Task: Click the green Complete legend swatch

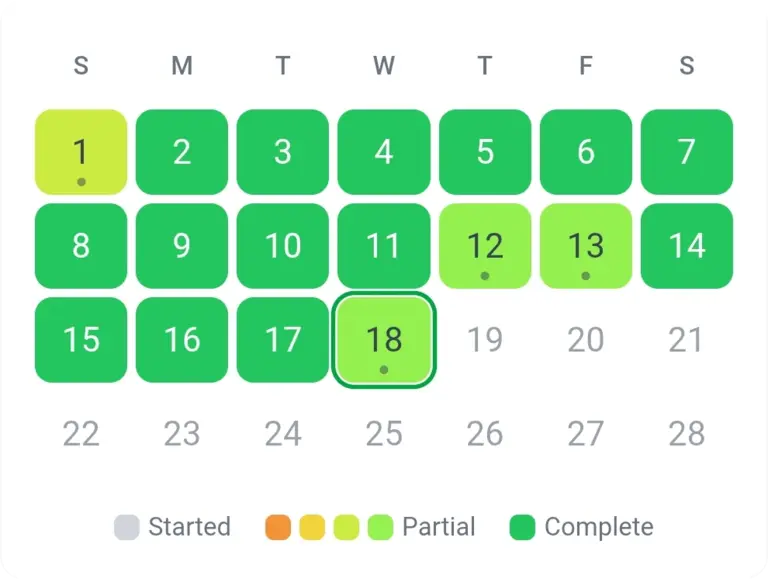Action: [522, 527]
